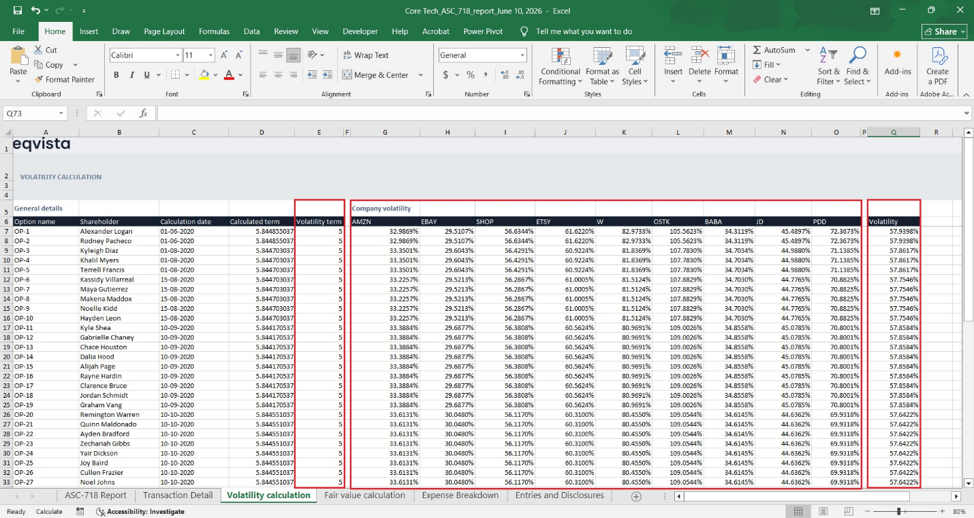
Task: Click the Borders icon
Action: (175, 75)
